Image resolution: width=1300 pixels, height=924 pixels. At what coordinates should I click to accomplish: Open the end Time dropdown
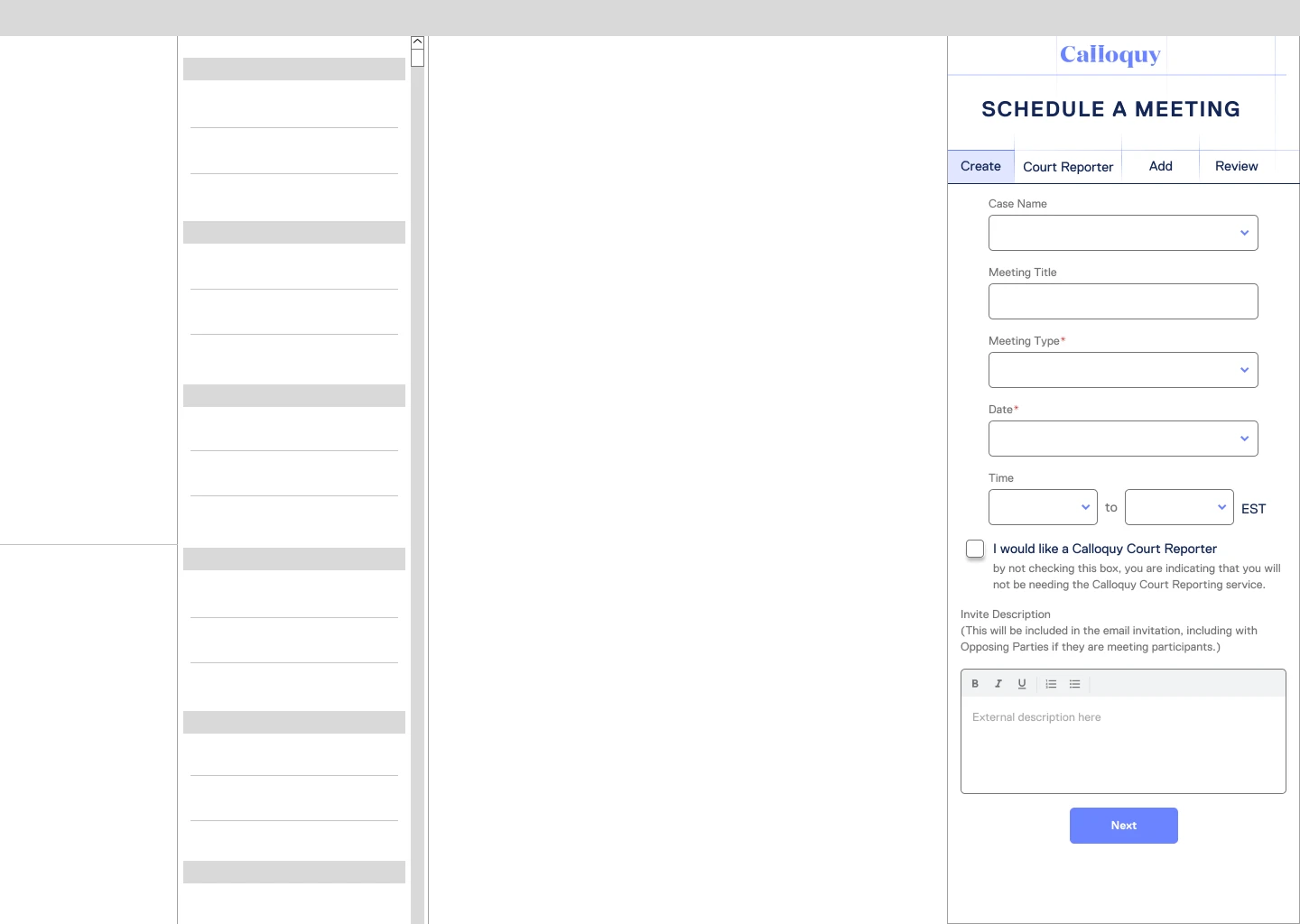[1179, 507]
